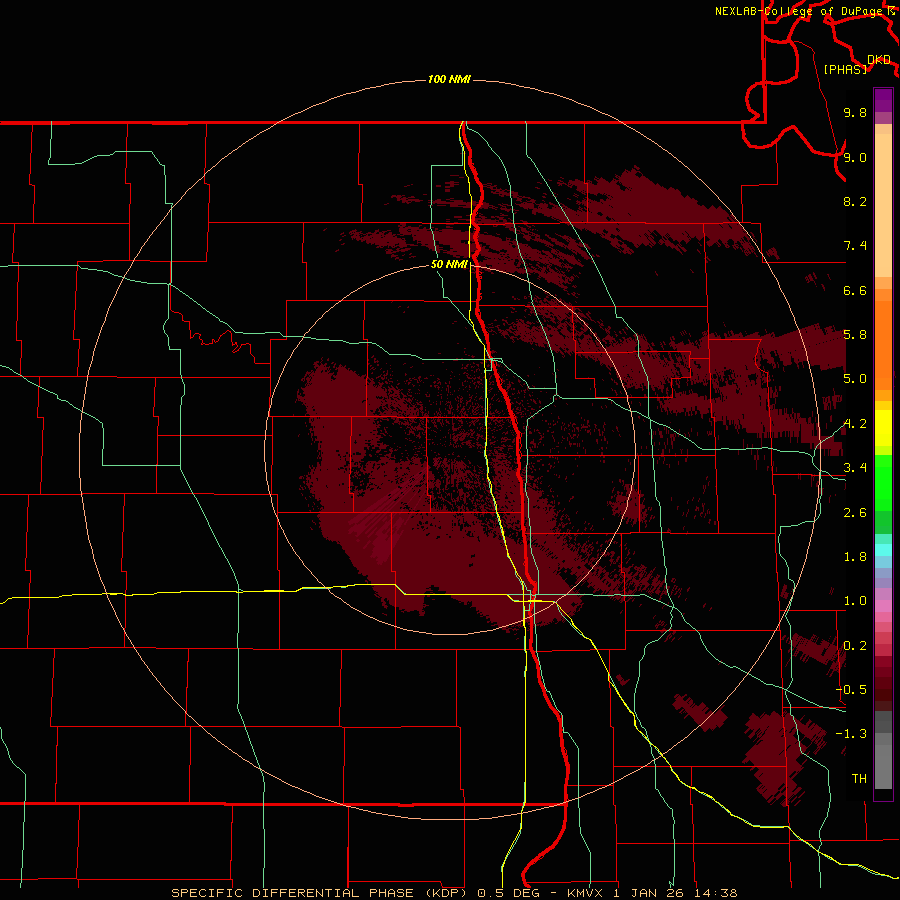This screenshot has width=900, height=900.
Task: Click the 9.0 scale value
Action: [855, 157]
